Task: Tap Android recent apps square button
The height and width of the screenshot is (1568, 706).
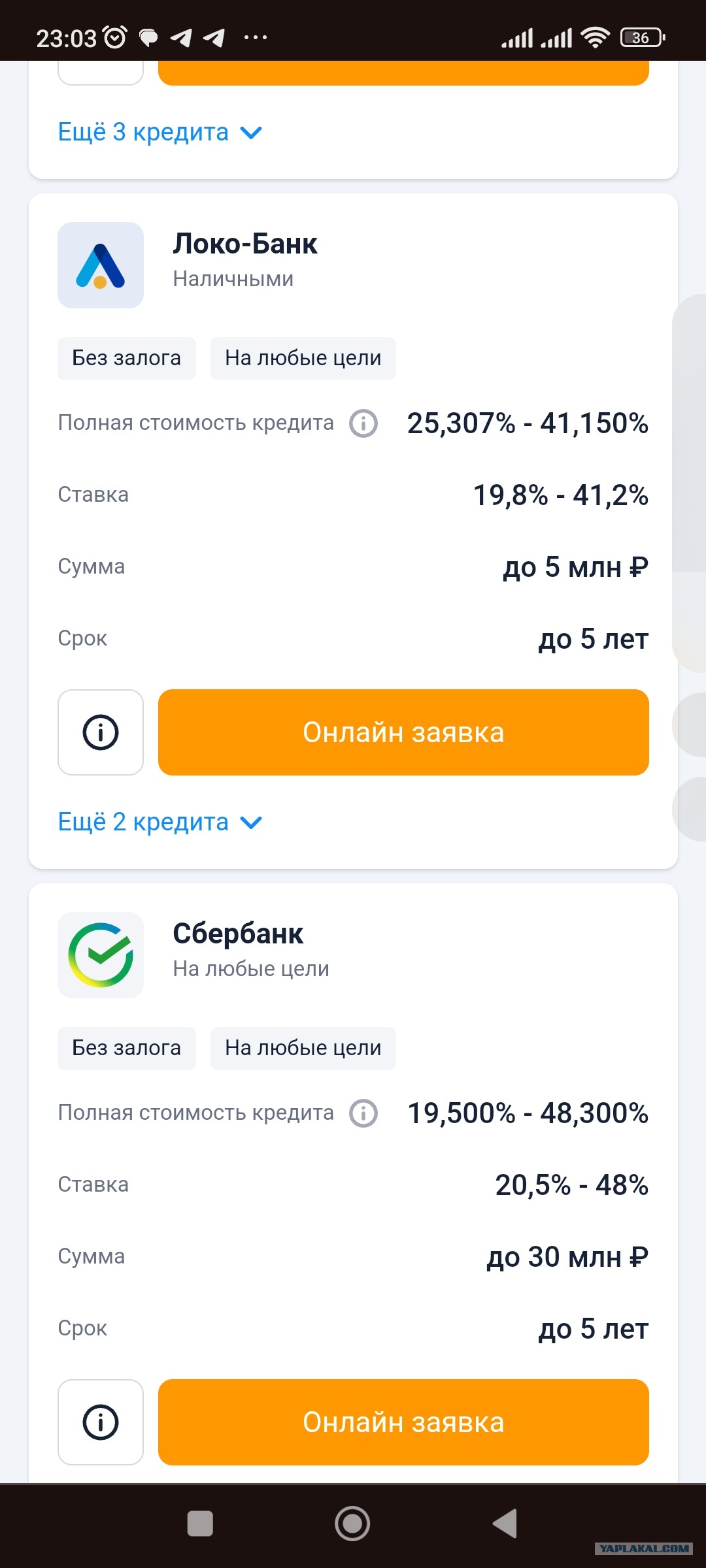Action: tap(200, 1524)
